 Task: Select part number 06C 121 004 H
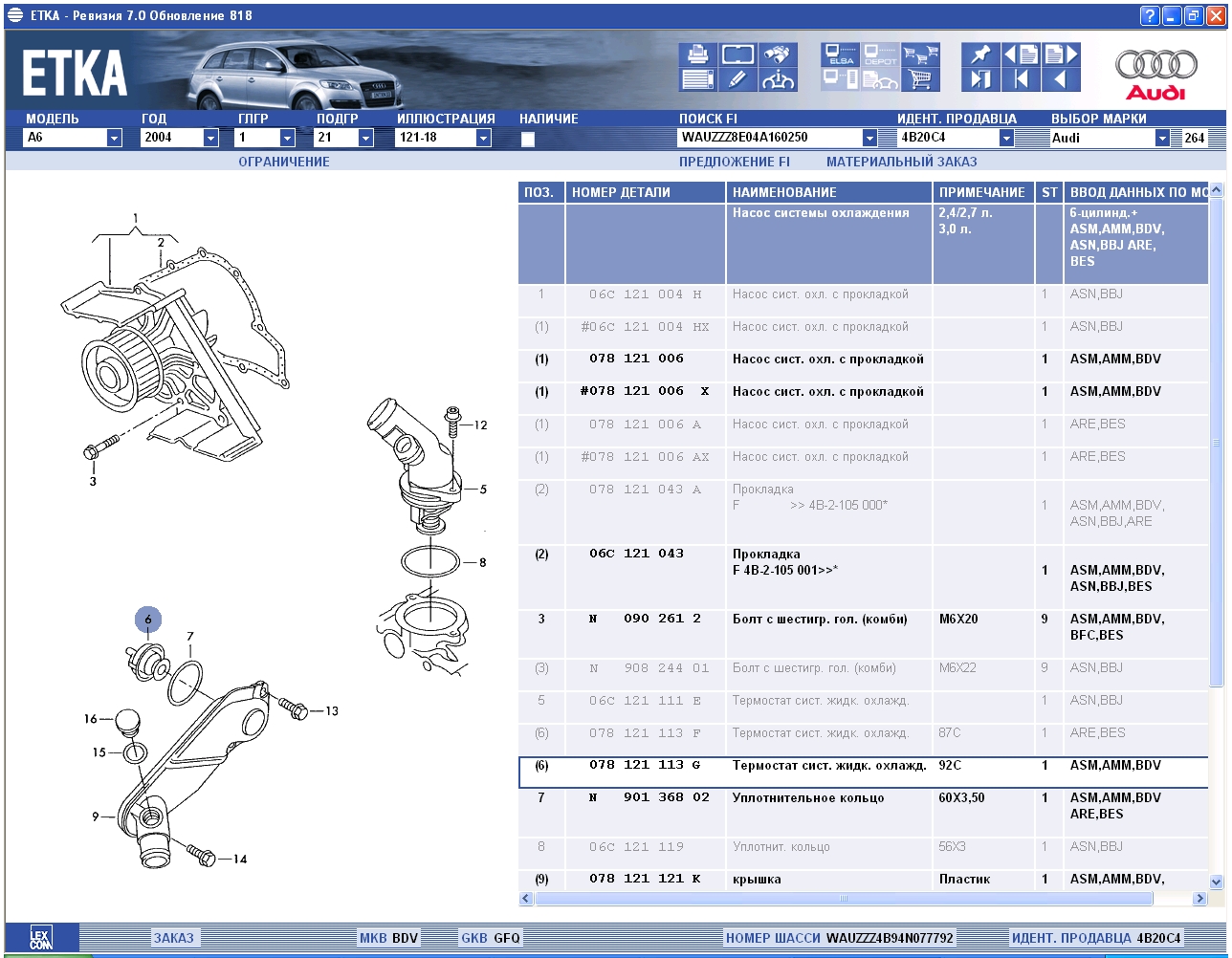click(x=645, y=294)
